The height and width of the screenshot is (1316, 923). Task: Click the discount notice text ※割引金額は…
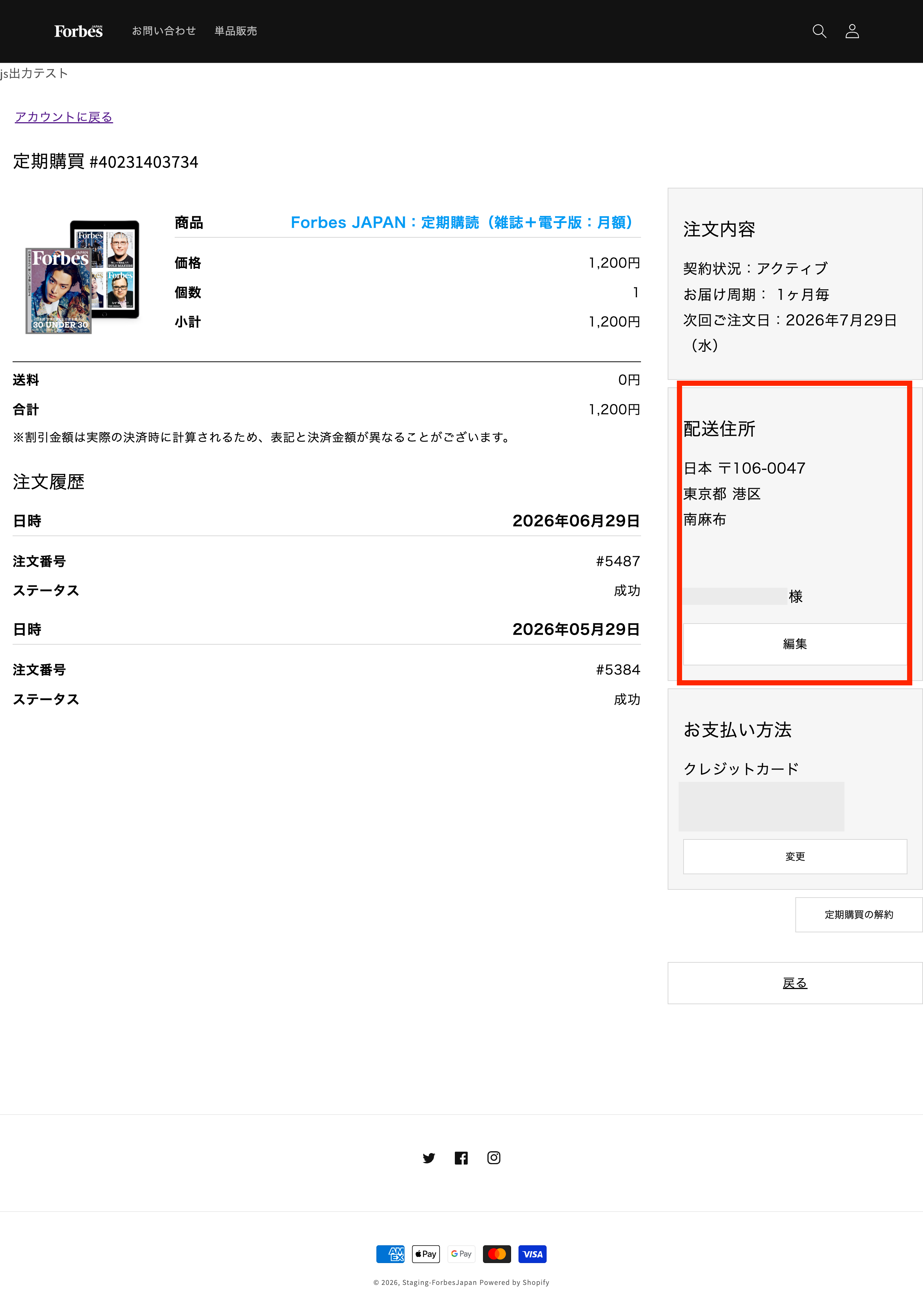point(262,437)
